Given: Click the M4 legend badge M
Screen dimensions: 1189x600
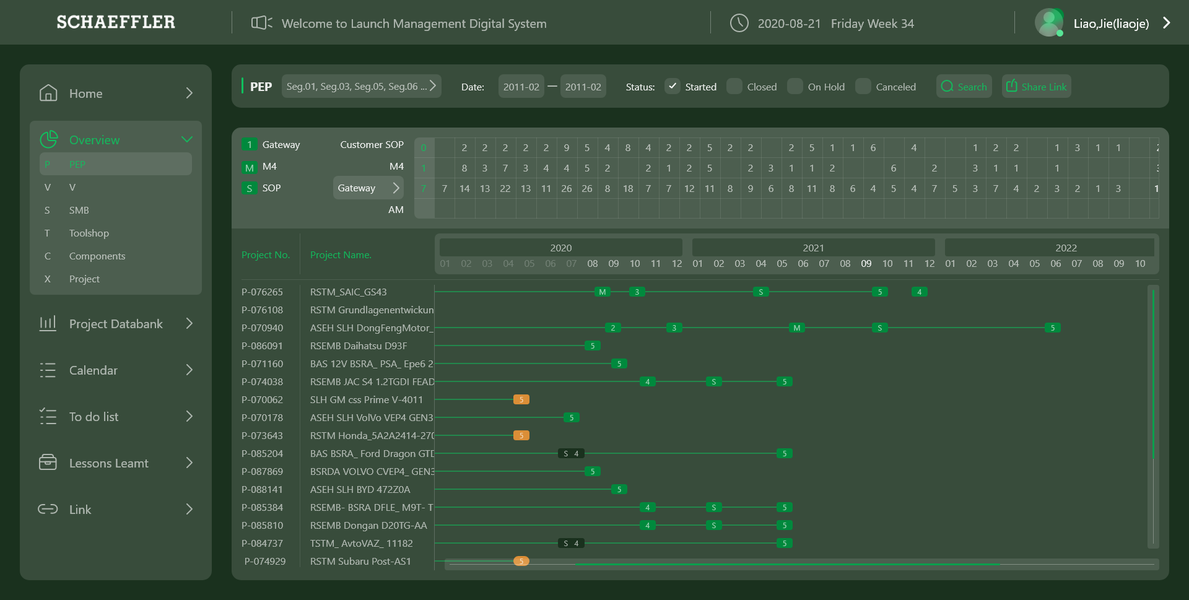Looking at the screenshot, I should [249, 167].
